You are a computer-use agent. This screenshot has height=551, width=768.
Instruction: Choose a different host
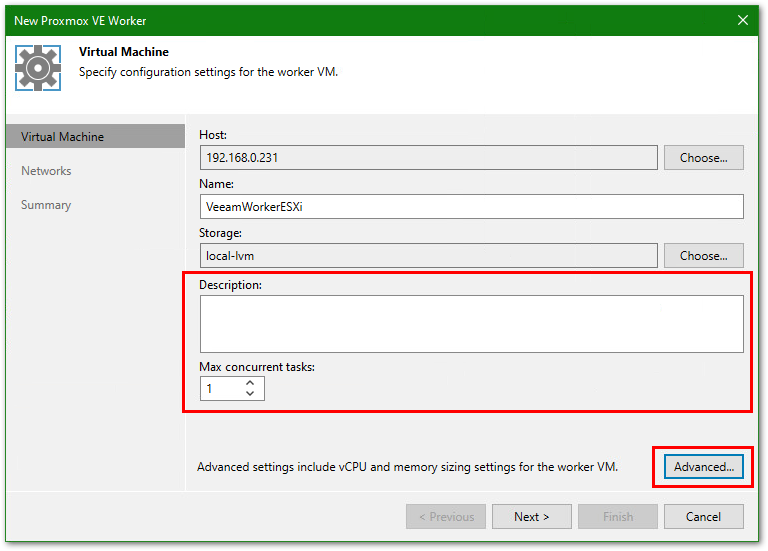710,158
